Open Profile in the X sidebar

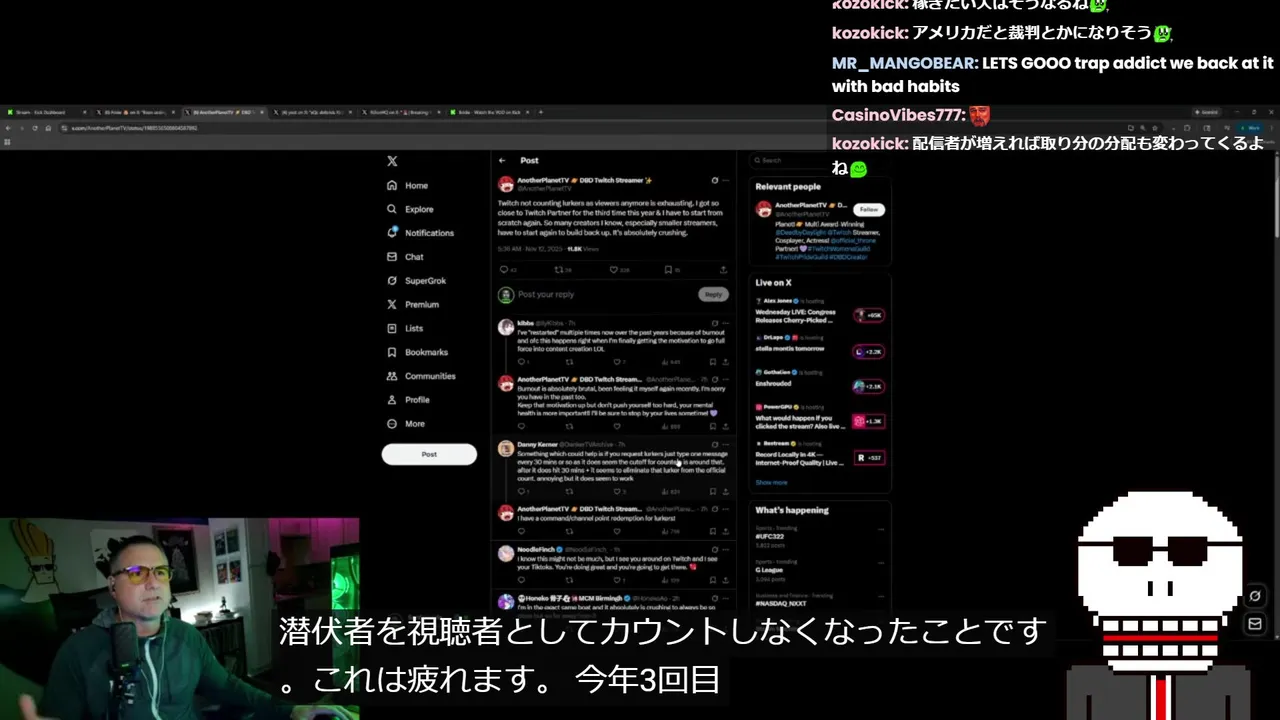[408, 400]
